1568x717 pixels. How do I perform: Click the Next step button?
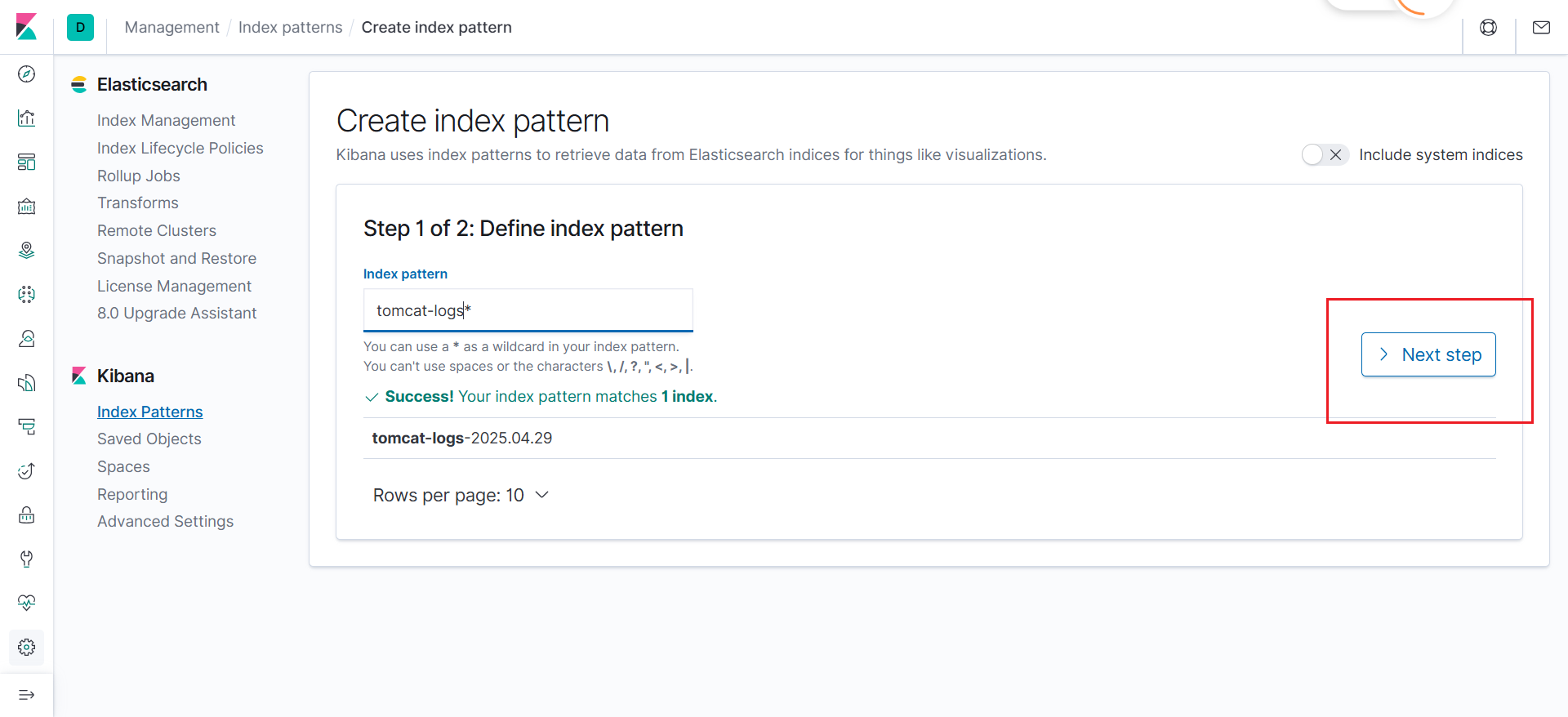[1428, 354]
